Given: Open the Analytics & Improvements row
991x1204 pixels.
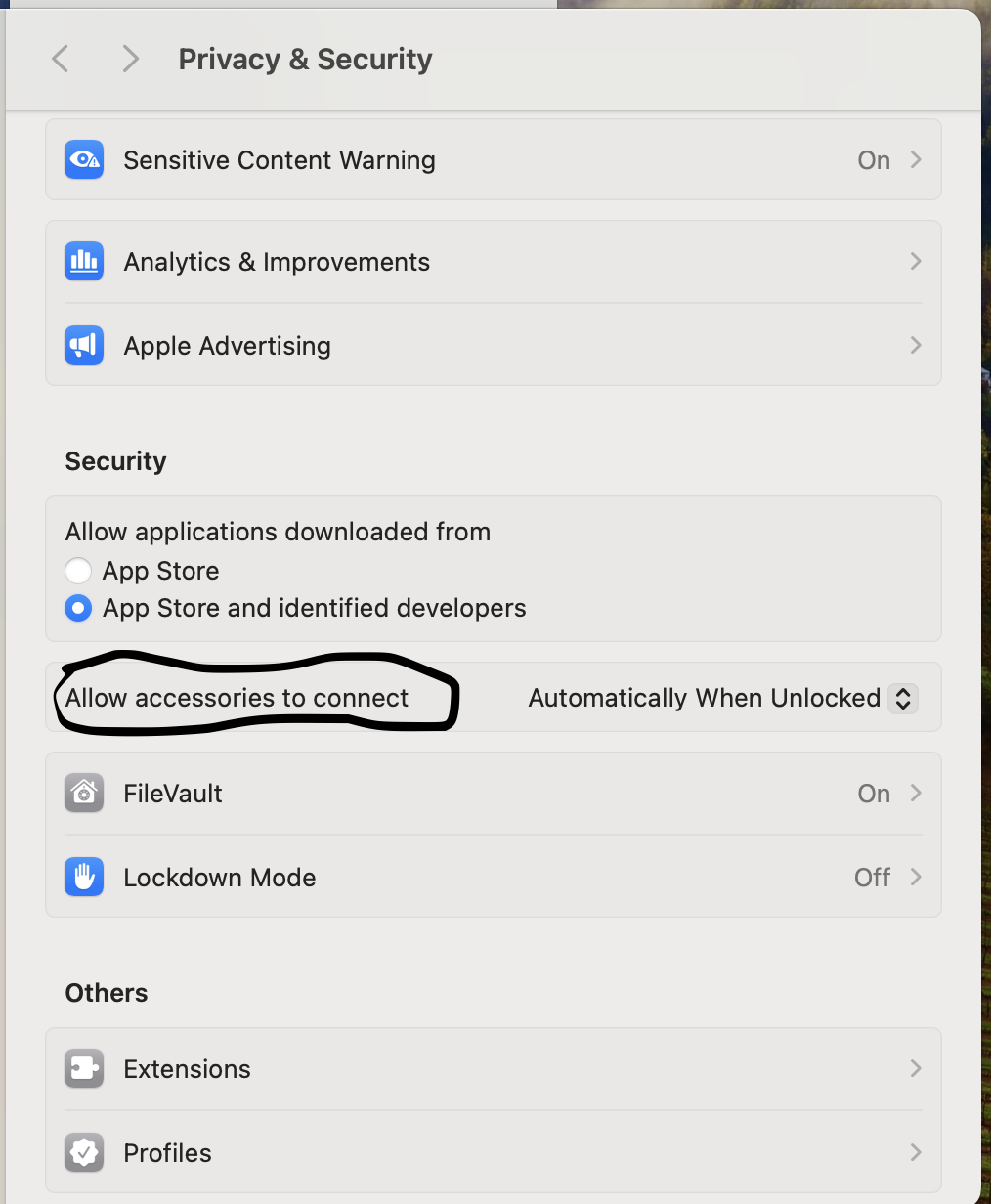Looking at the screenshot, I should 494,261.
